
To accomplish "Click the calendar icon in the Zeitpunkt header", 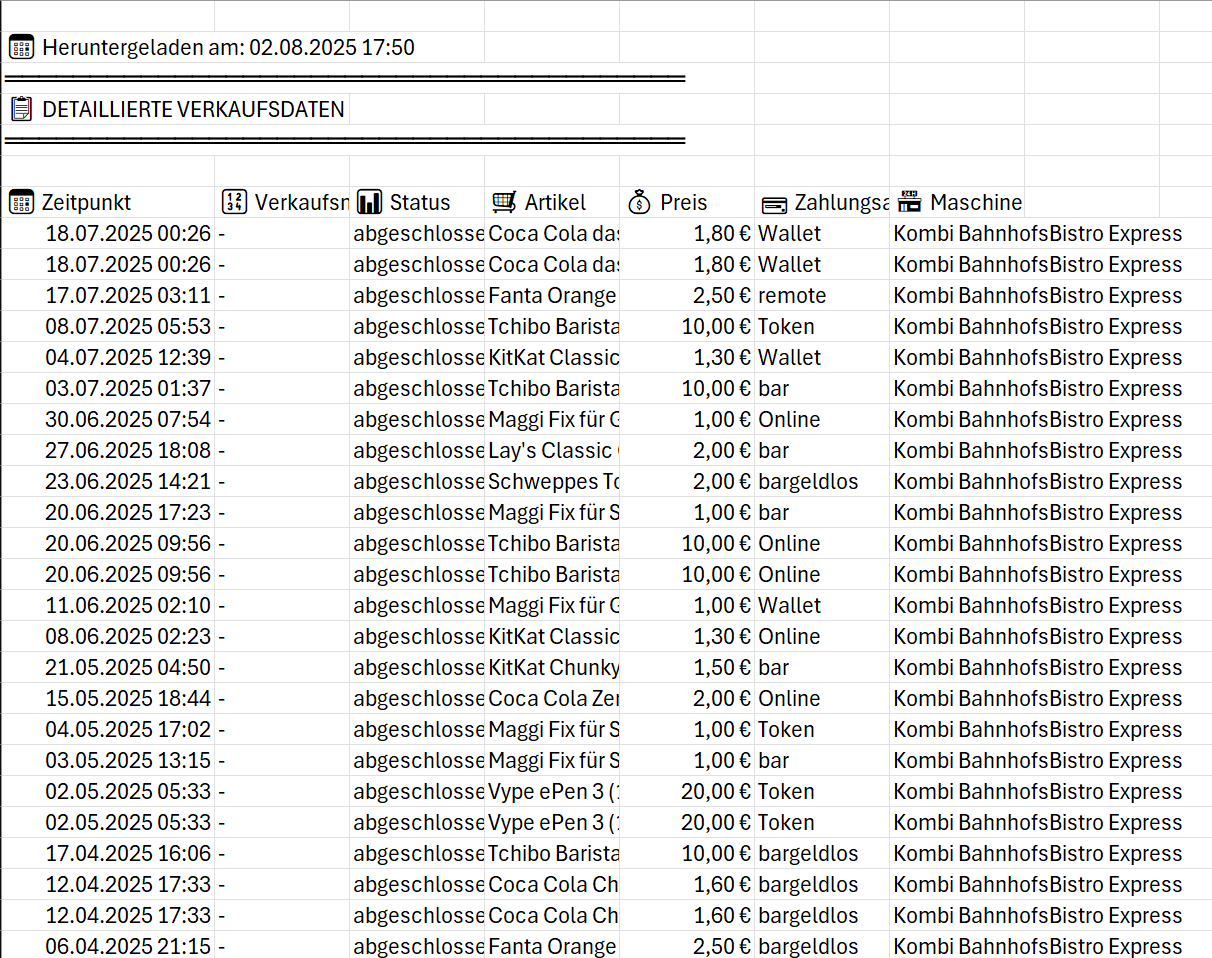I will click(20, 203).
